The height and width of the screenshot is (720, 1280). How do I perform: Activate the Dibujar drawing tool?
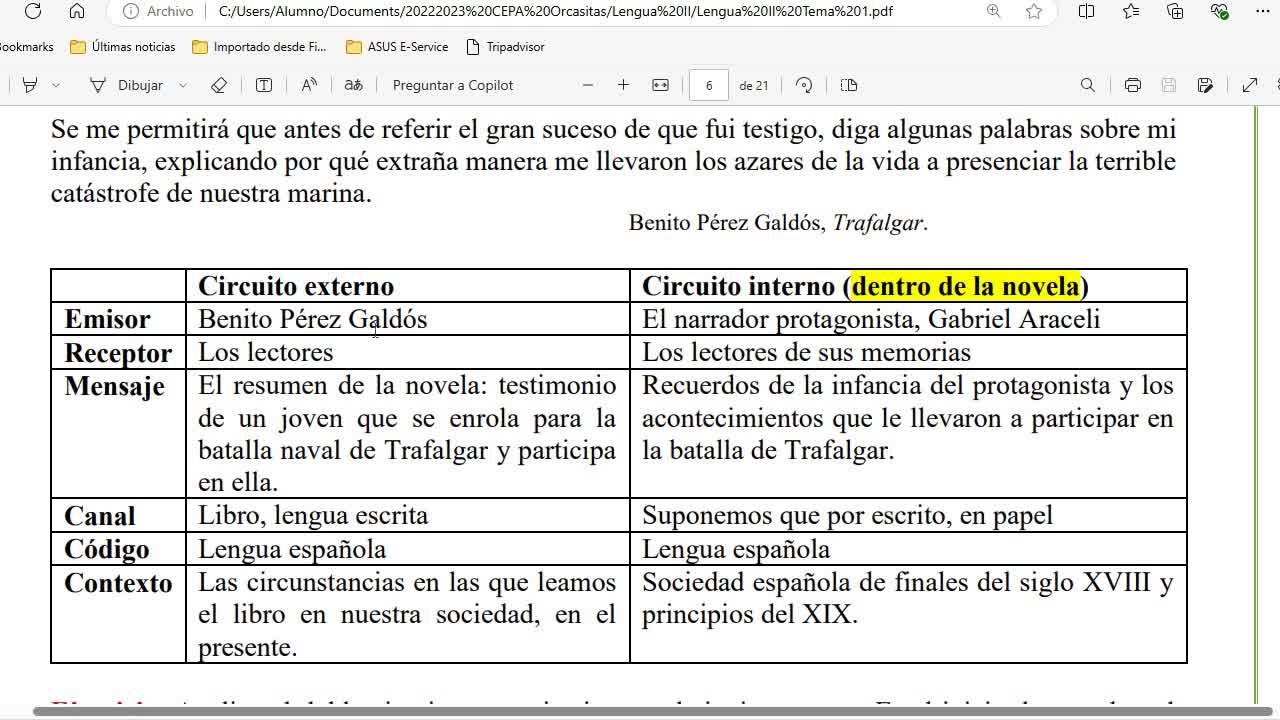[x=126, y=85]
